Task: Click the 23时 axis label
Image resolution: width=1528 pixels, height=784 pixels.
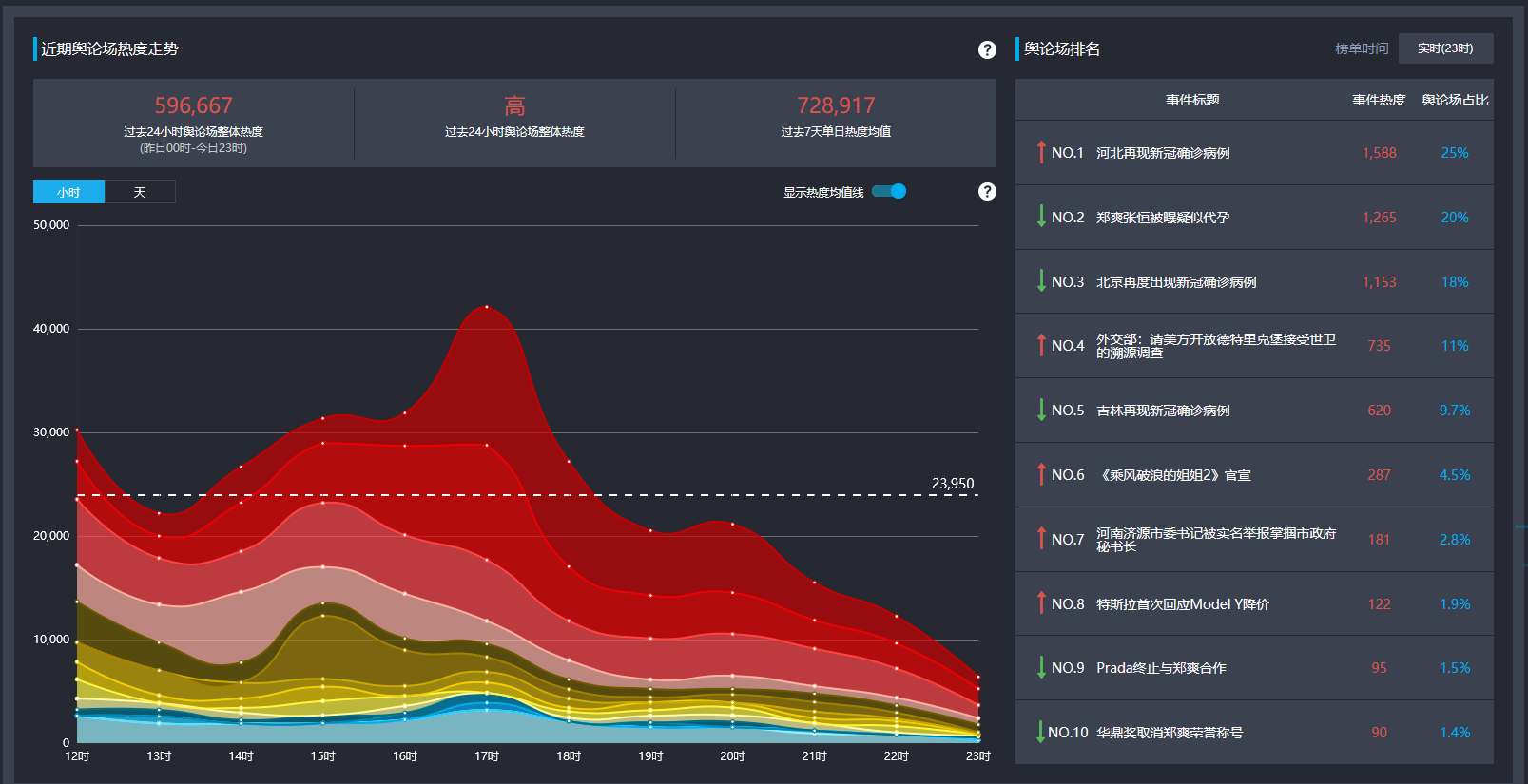Action: (x=978, y=756)
